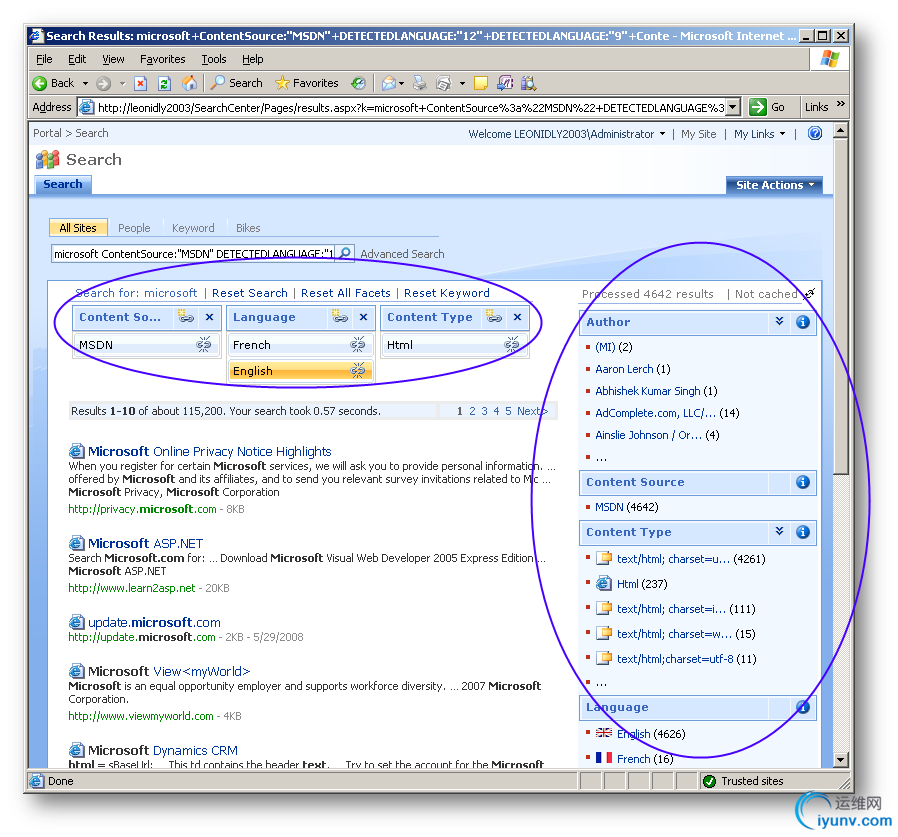Open the address bar dropdown

pos(734,107)
